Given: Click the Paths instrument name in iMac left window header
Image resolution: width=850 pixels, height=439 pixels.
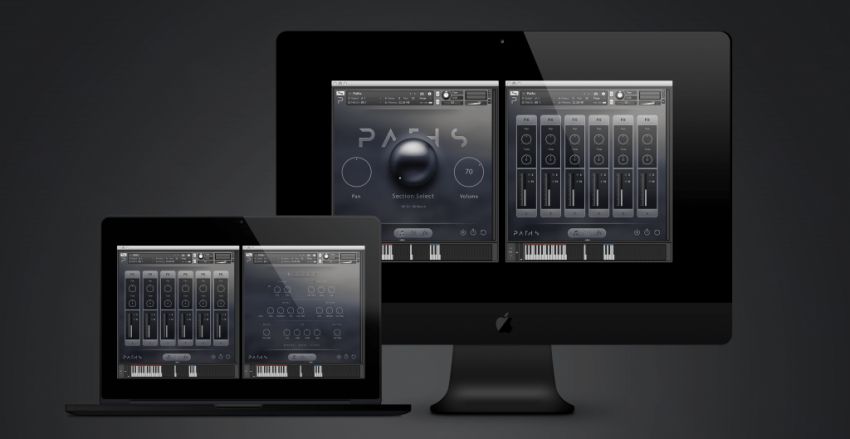Looking at the screenshot, I should point(358,93).
